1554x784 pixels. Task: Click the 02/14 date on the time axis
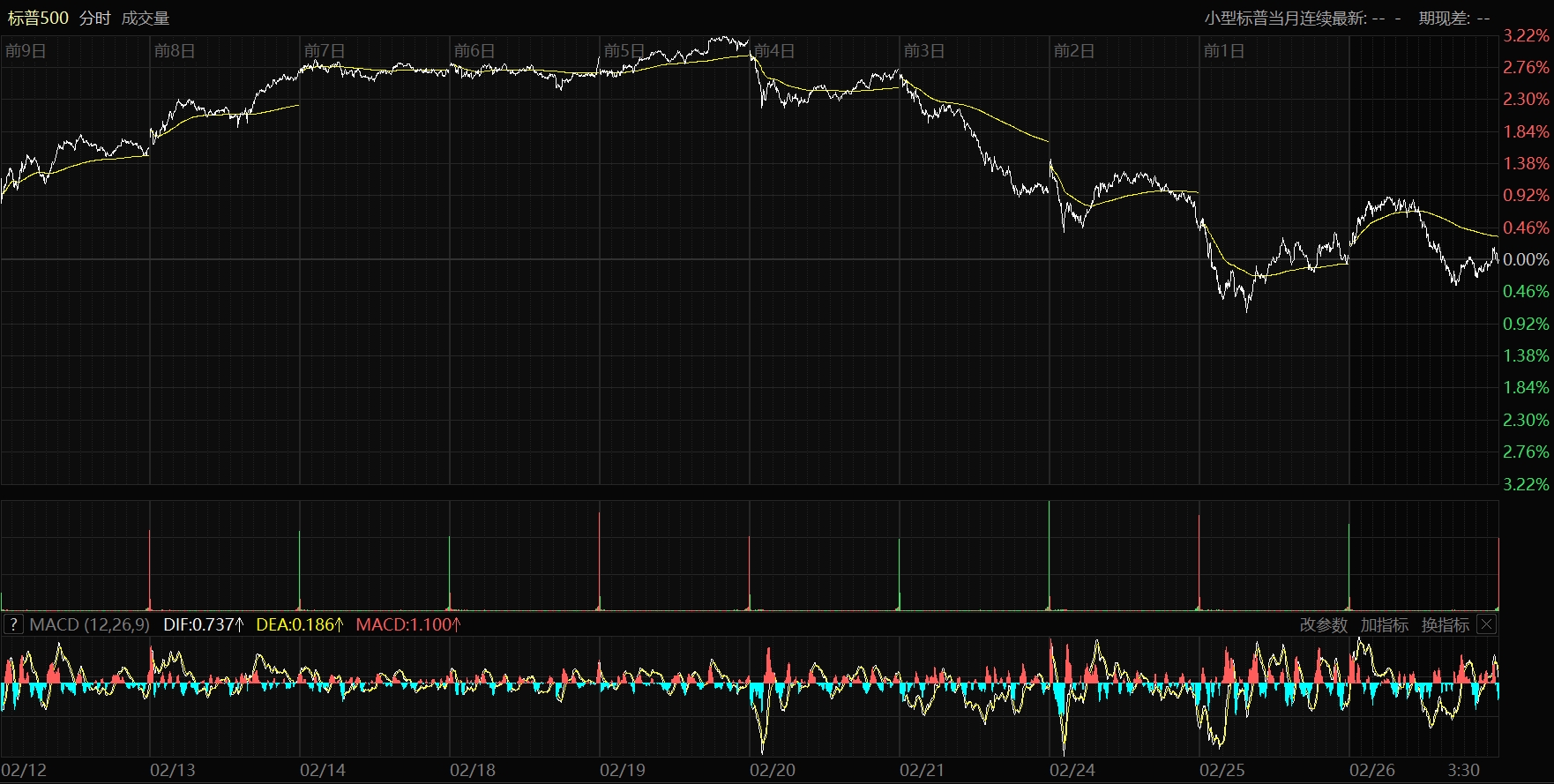tap(323, 770)
